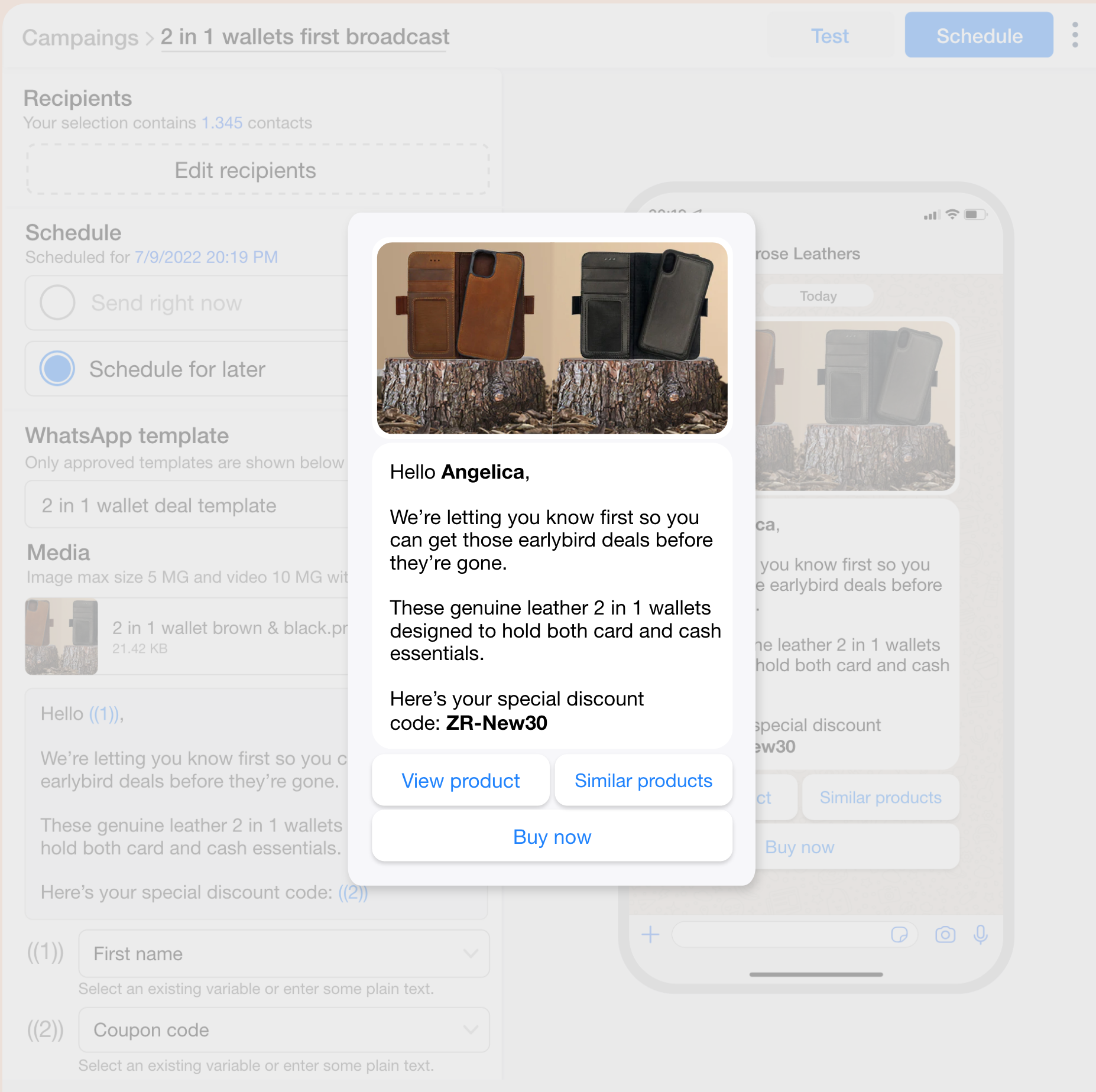Click the 21.42 KB file size text
This screenshot has width=1096, height=1092.
click(140, 648)
